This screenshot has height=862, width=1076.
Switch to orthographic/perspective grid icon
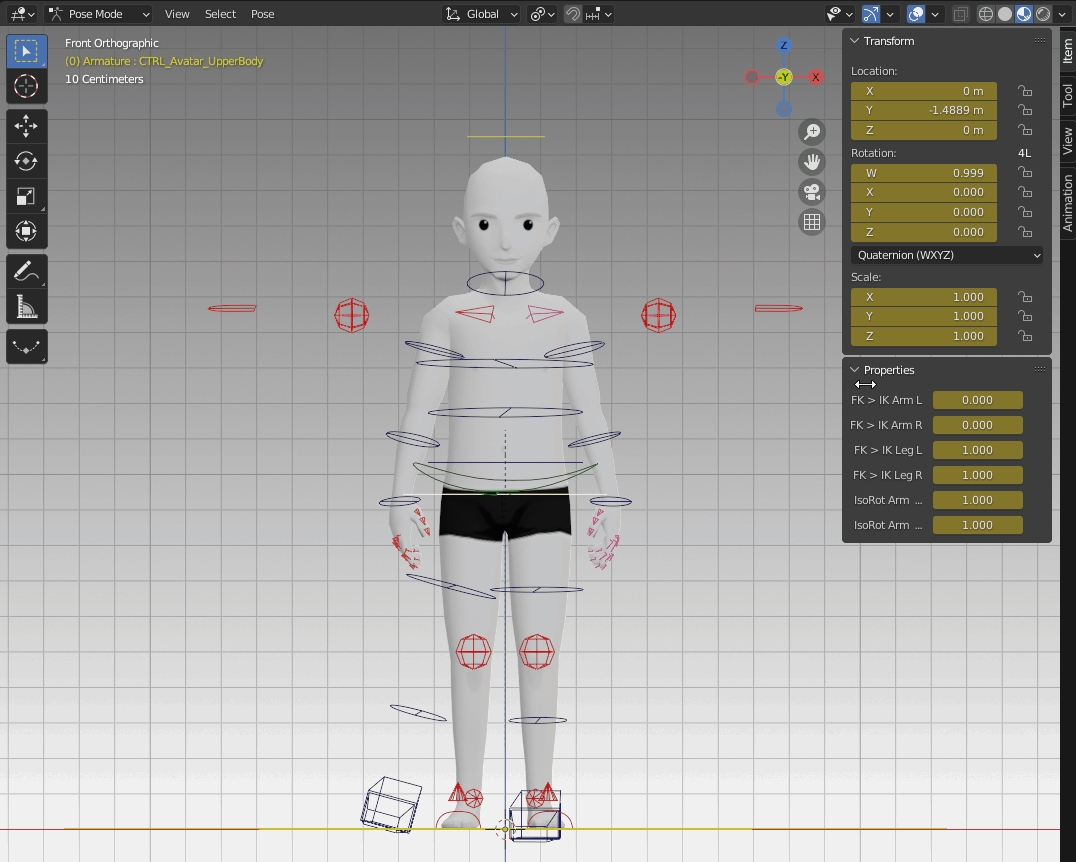pyautogui.click(x=812, y=222)
